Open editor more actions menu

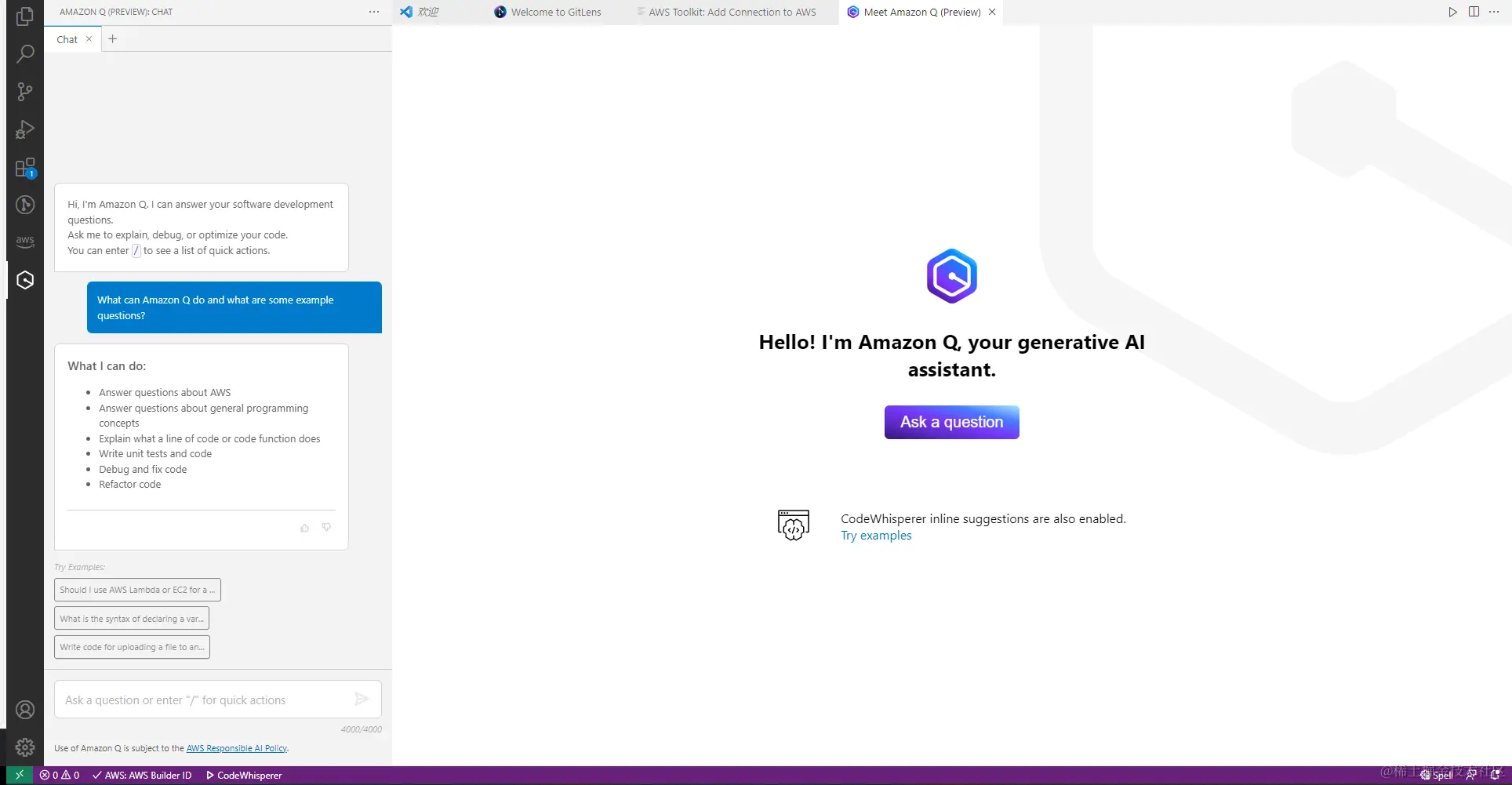(x=1494, y=12)
